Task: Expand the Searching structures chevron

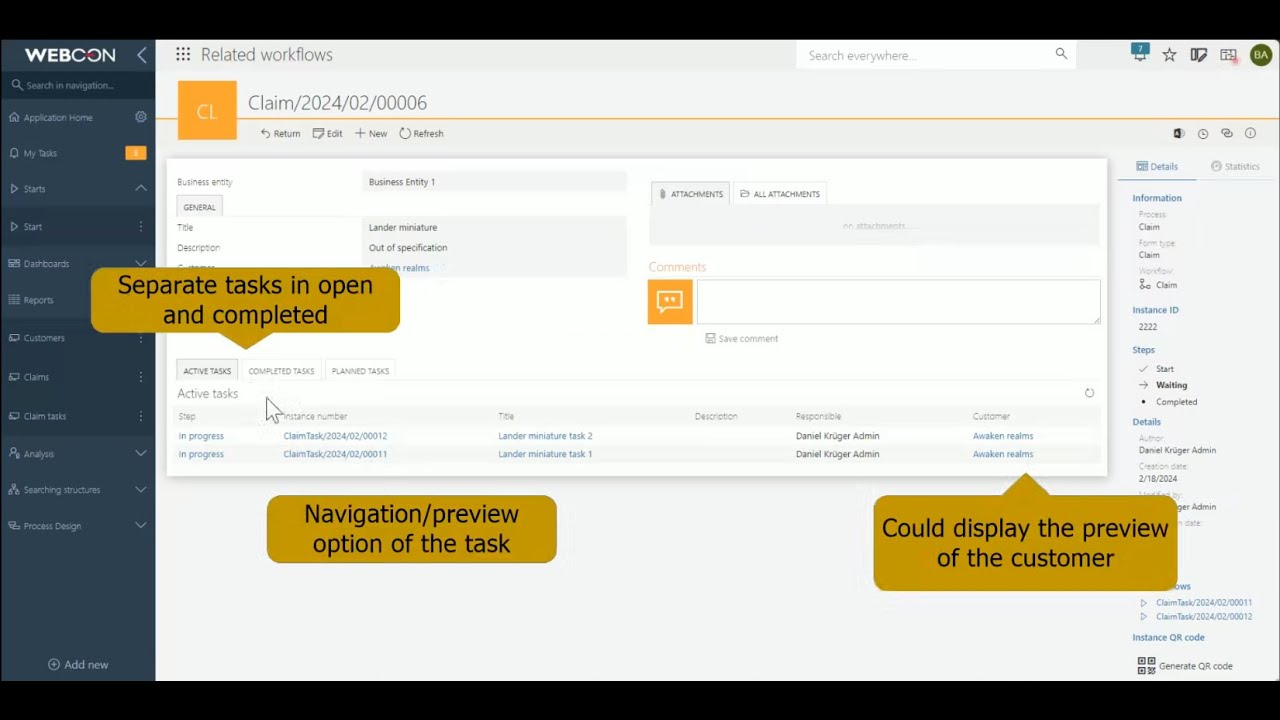Action: click(x=141, y=490)
